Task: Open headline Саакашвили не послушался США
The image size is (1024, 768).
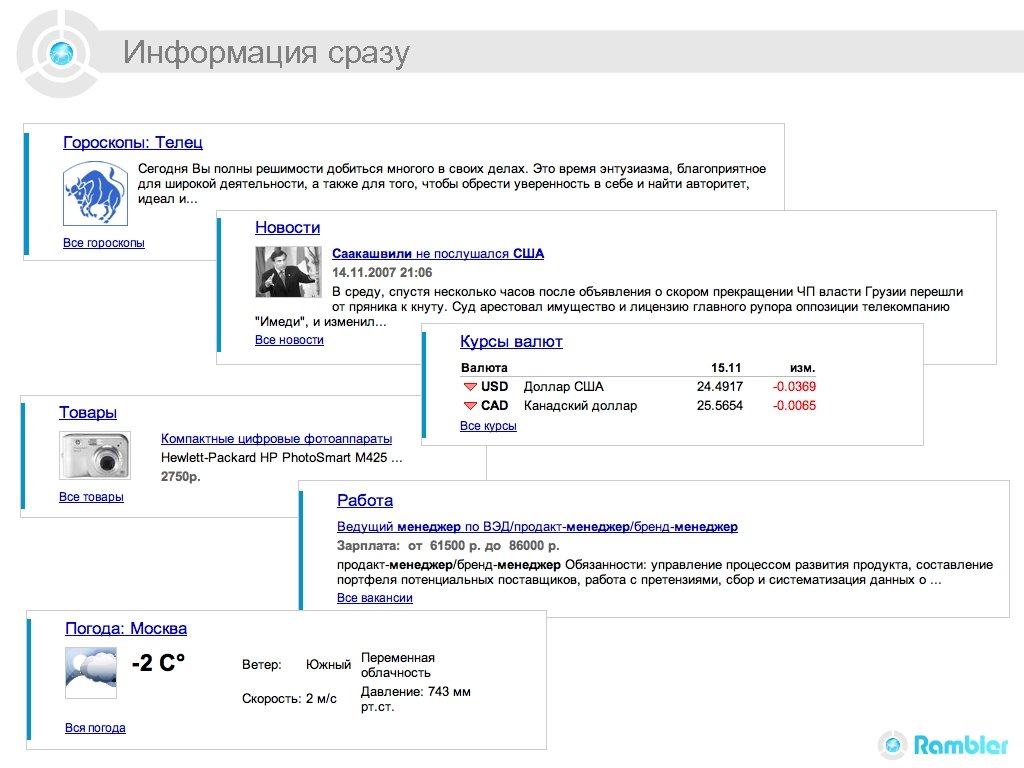Action: click(x=438, y=253)
